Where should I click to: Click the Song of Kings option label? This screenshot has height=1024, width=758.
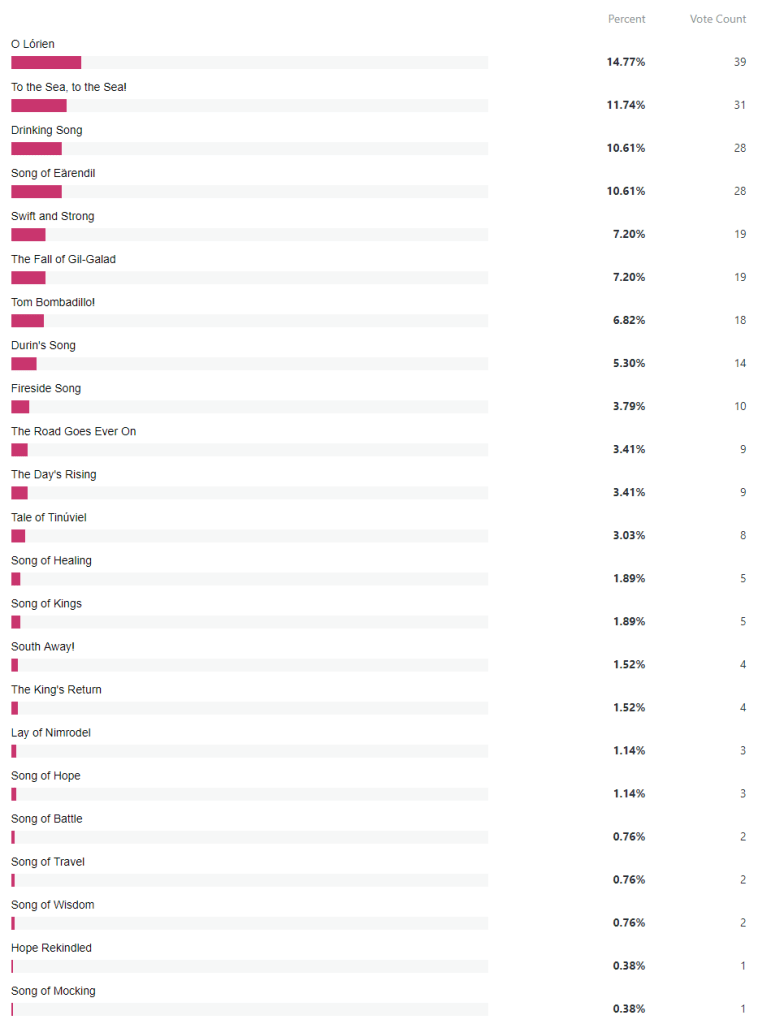pos(46,603)
